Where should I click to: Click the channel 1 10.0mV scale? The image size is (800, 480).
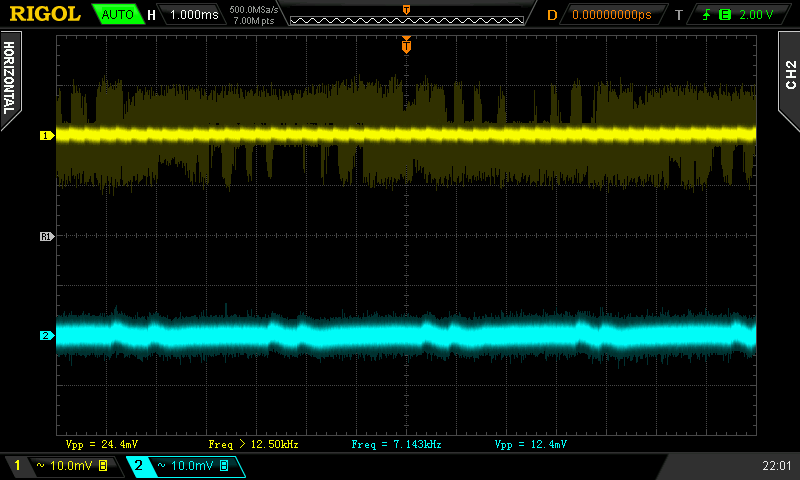71,465
